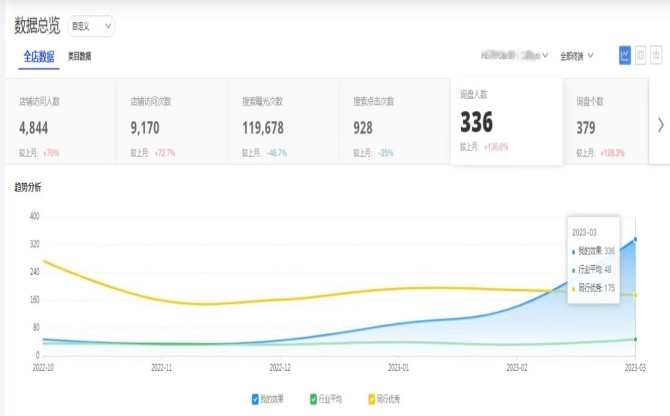
Task: Select the 店铺访问人数 metric card
Action: (x=60, y=124)
